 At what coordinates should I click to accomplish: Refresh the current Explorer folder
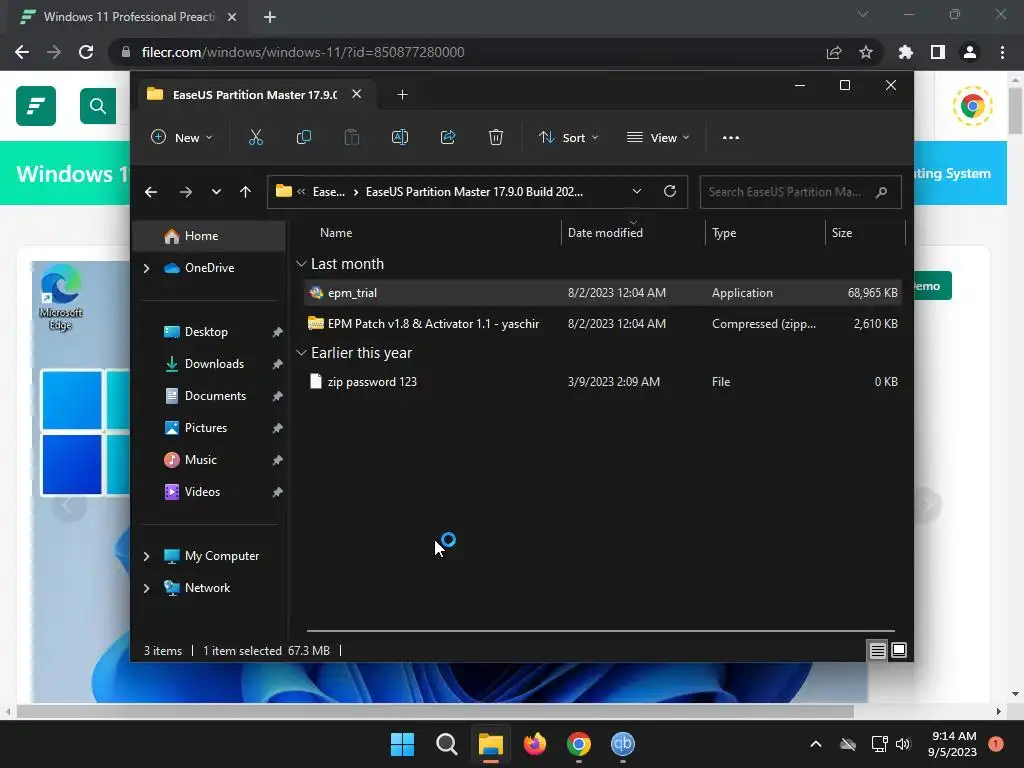(x=669, y=191)
